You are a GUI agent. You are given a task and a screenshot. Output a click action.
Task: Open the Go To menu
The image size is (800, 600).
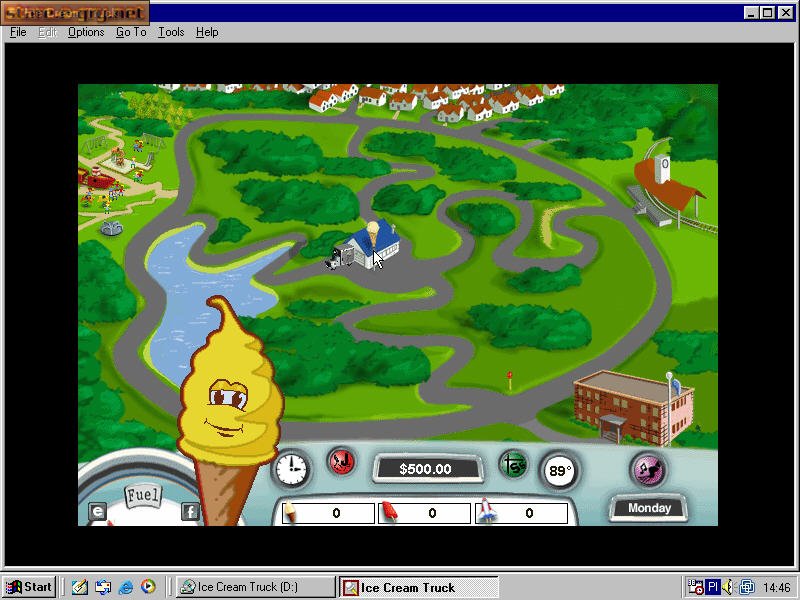(x=131, y=32)
